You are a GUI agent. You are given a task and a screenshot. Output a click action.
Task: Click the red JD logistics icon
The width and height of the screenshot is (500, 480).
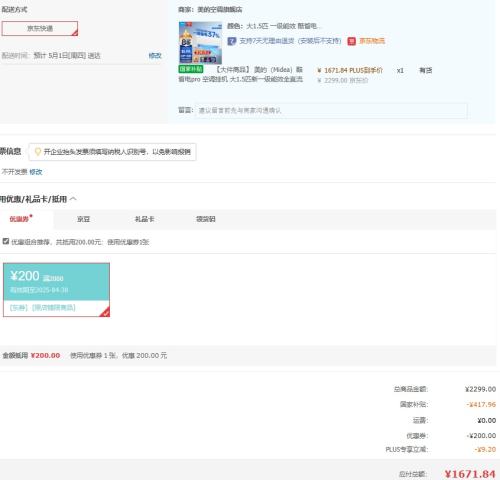coord(351,41)
